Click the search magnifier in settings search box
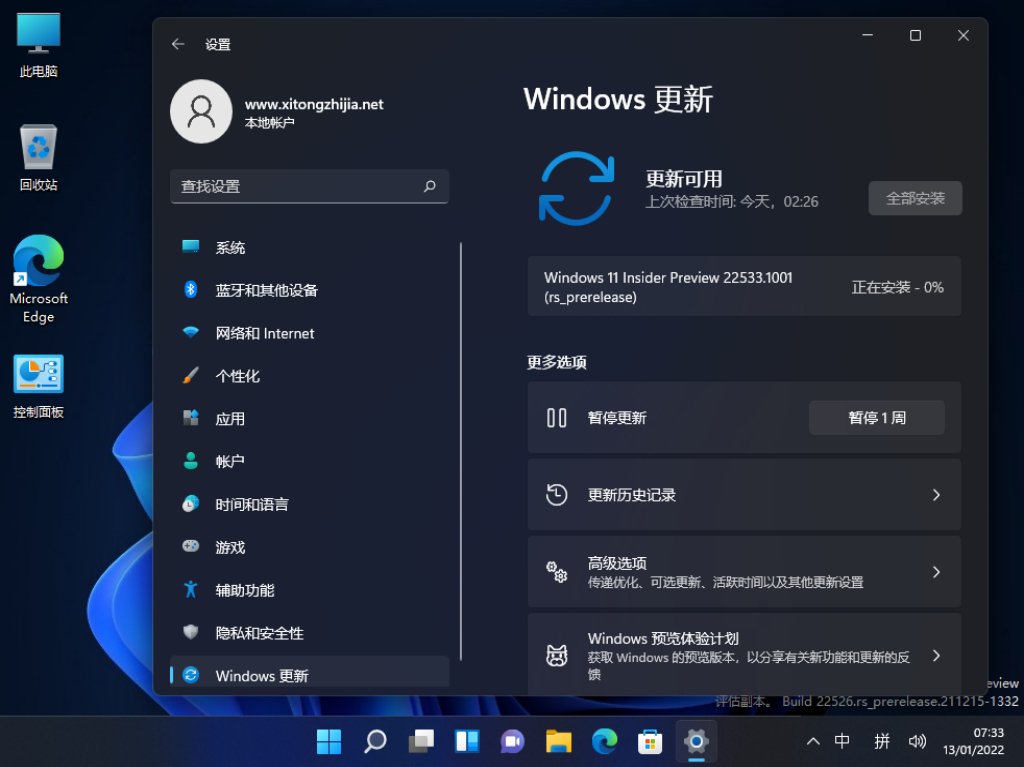 pyautogui.click(x=430, y=186)
